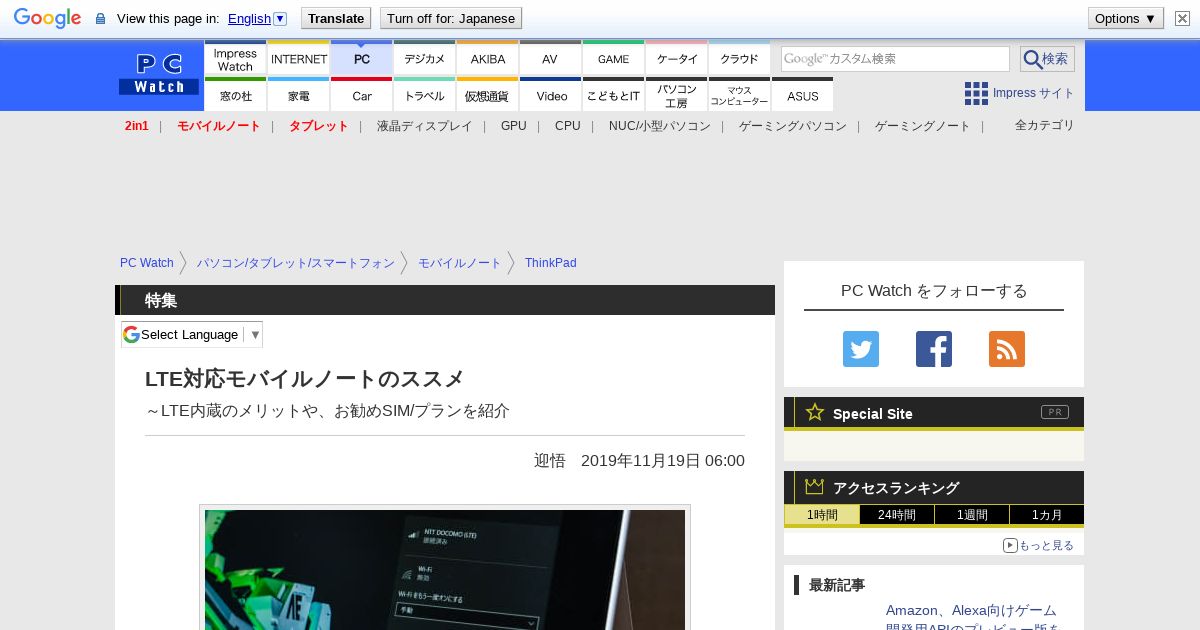This screenshot has width=1200, height=630.
Task: Click the Google G icon in Select Language
Action: tap(131, 334)
